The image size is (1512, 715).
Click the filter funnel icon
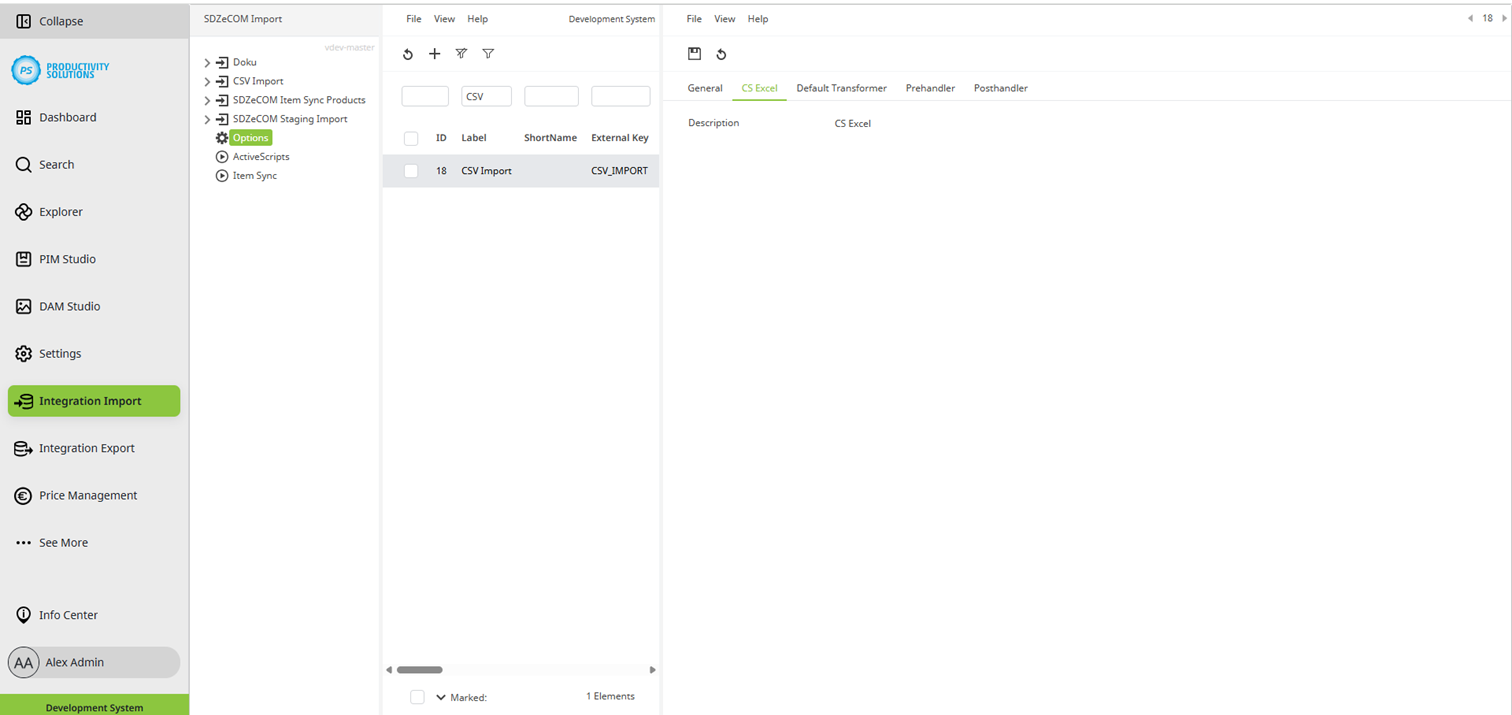click(488, 54)
